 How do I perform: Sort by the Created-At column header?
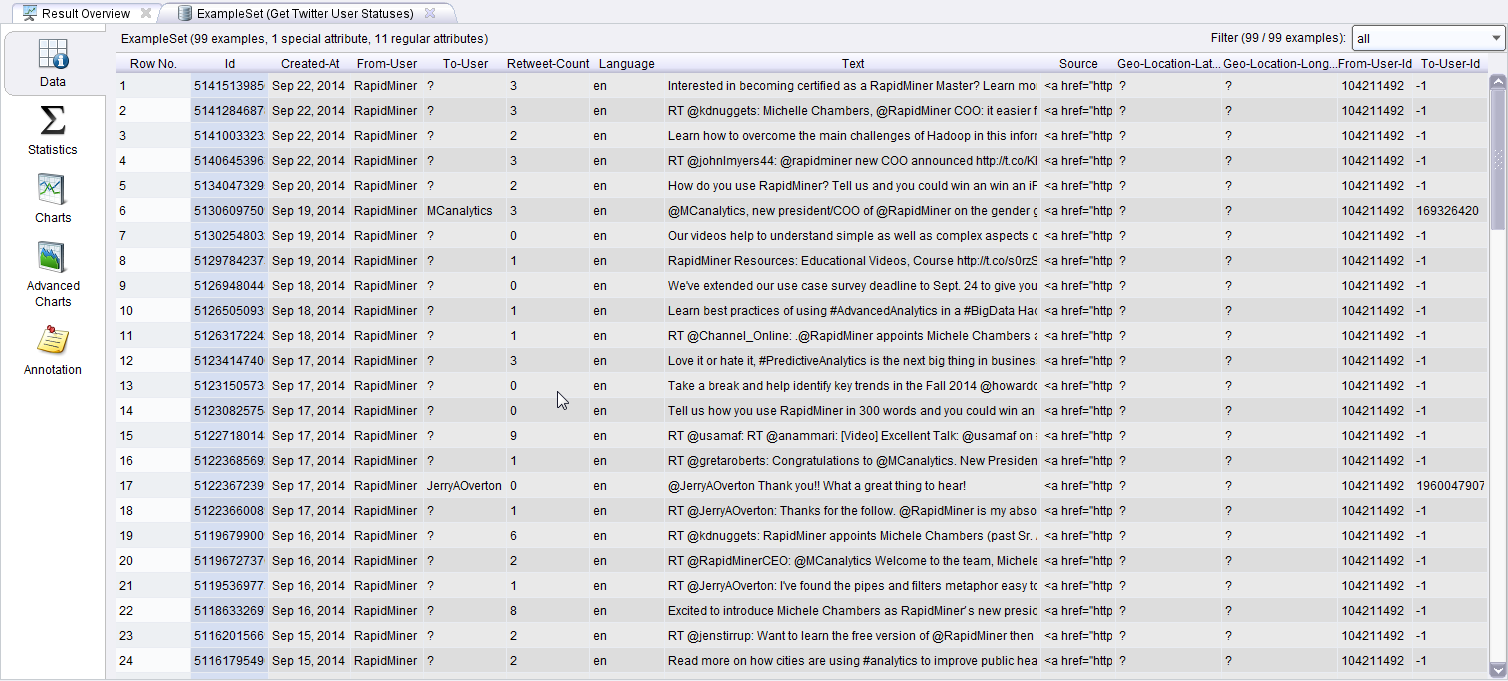click(310, 64)
